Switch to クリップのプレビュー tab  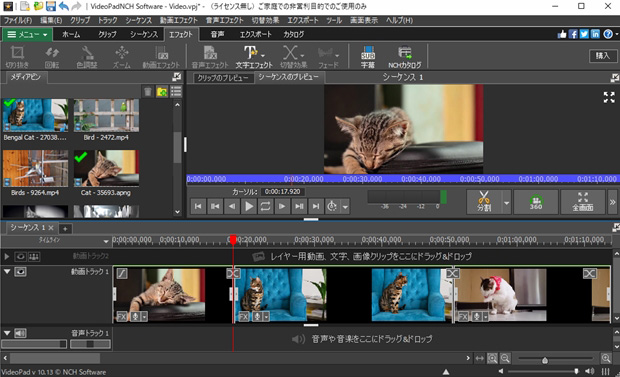223,78
